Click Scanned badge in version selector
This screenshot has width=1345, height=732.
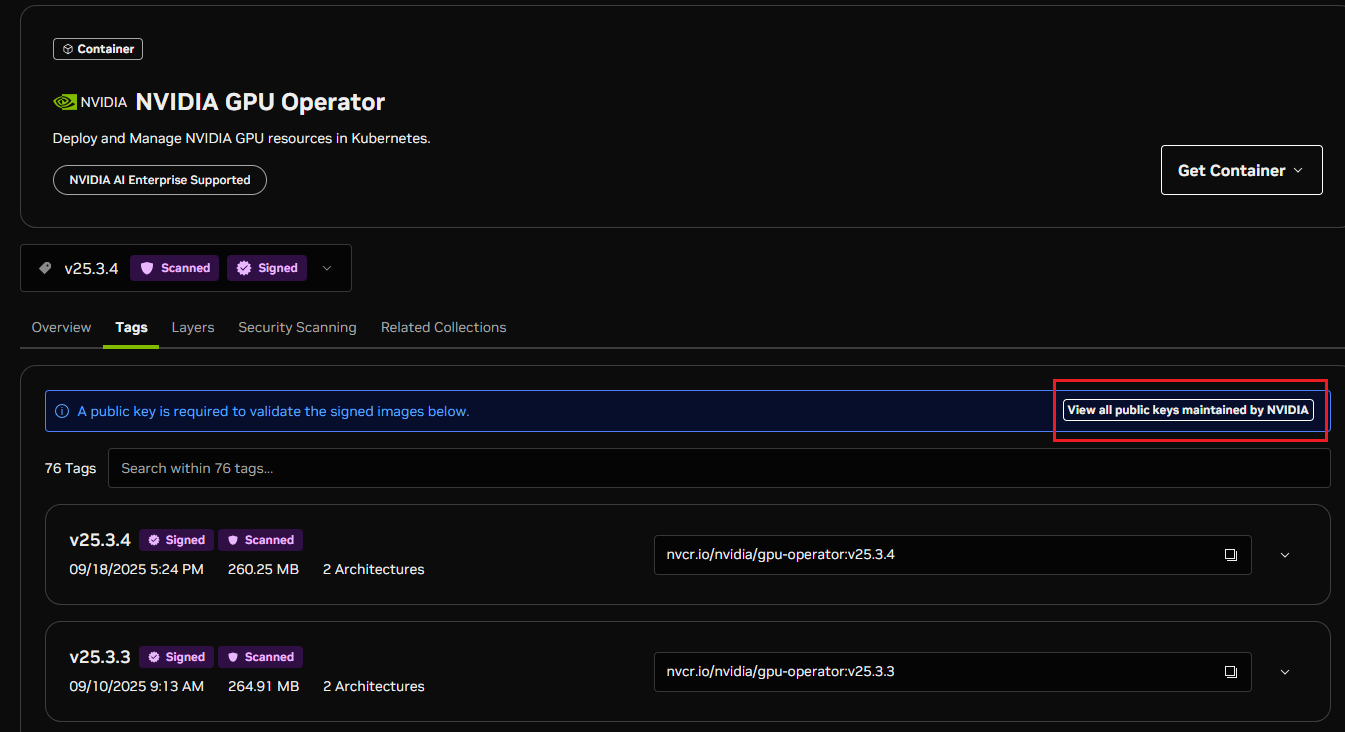pos(175,268)
